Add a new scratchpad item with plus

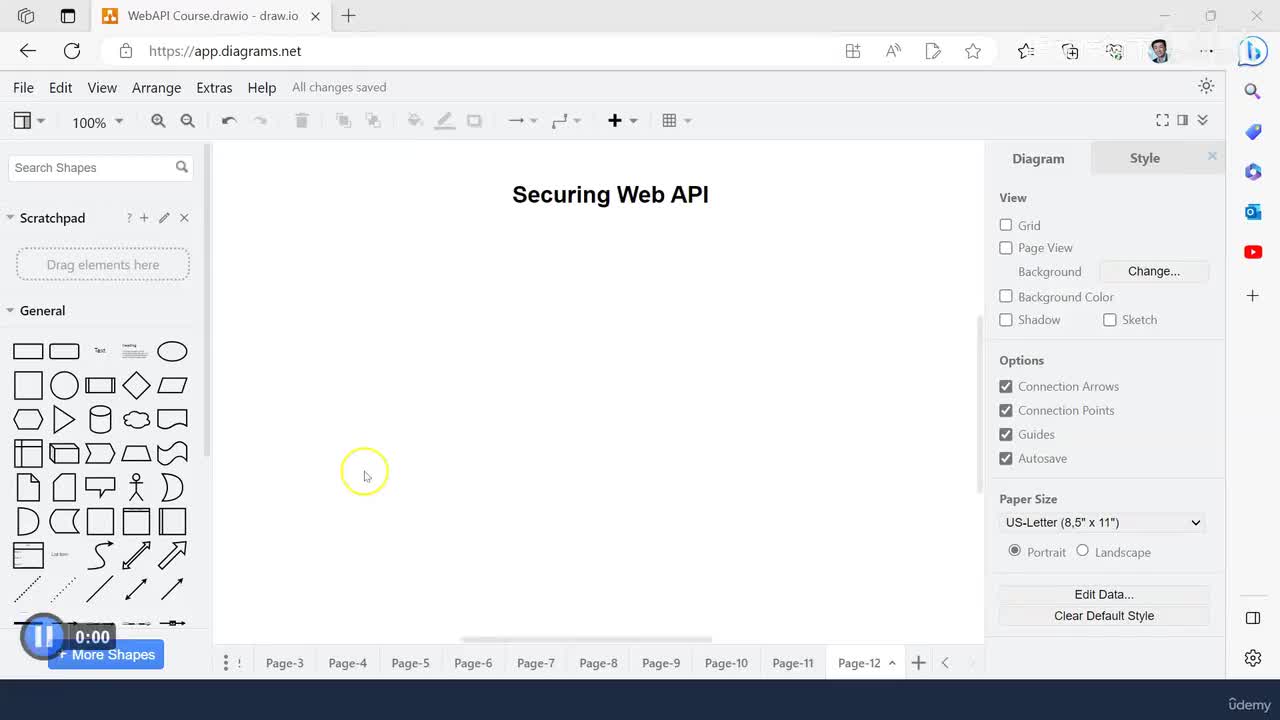click(x=144, y=218)
